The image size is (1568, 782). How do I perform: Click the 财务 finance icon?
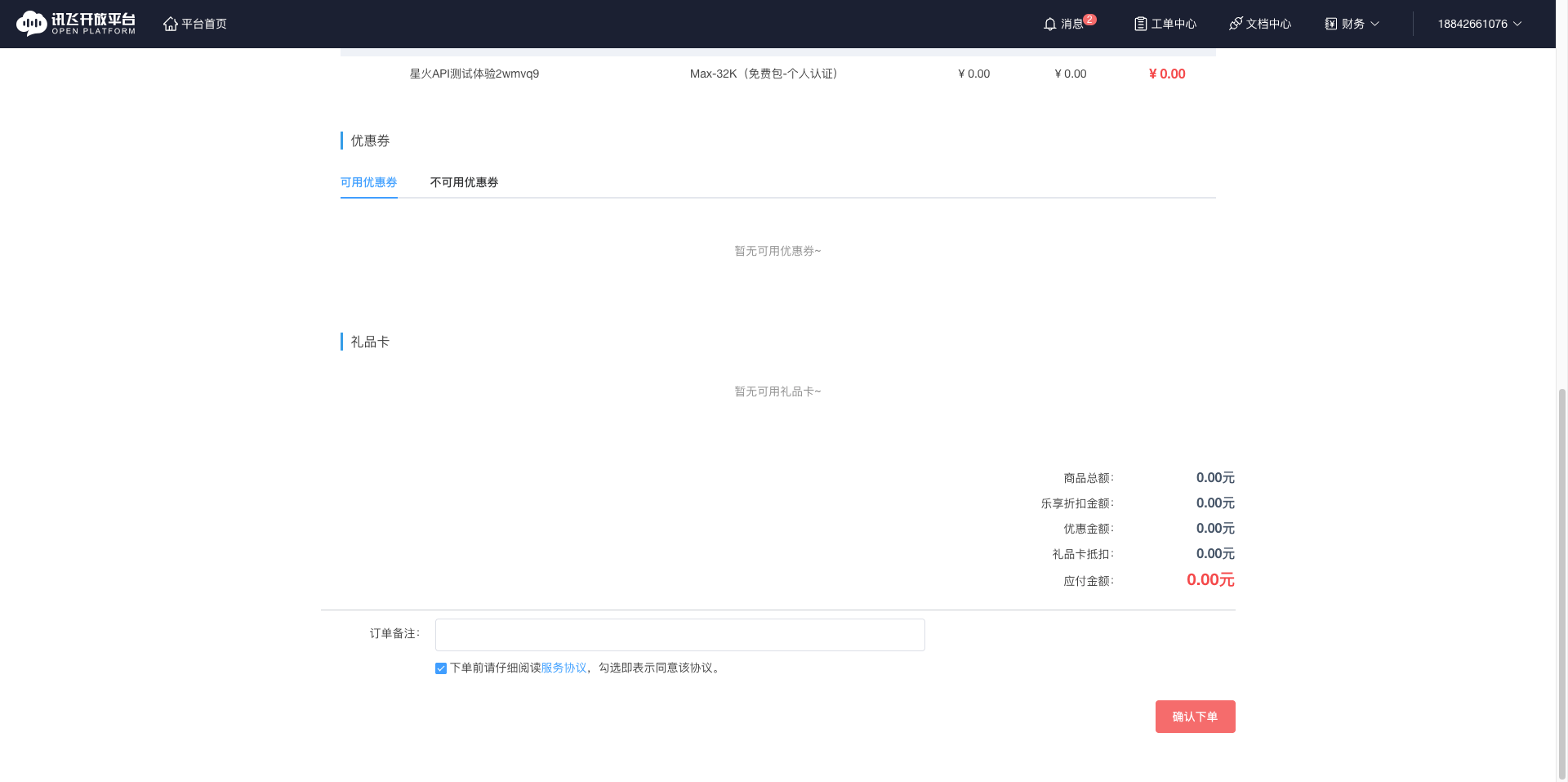click(1330, 24)
